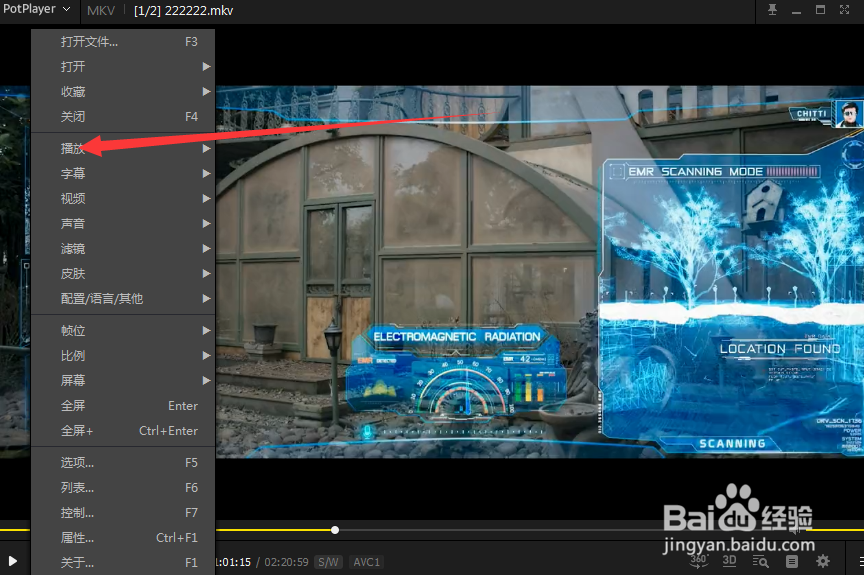This screenshot has width=864, height=575.
Task: Click the total duration 02:20:59
Action: 287,562
